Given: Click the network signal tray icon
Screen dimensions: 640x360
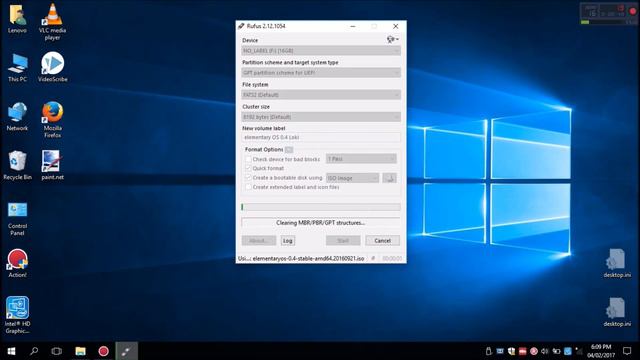Looking at the screenshot, I should click(x=579, y=351).
